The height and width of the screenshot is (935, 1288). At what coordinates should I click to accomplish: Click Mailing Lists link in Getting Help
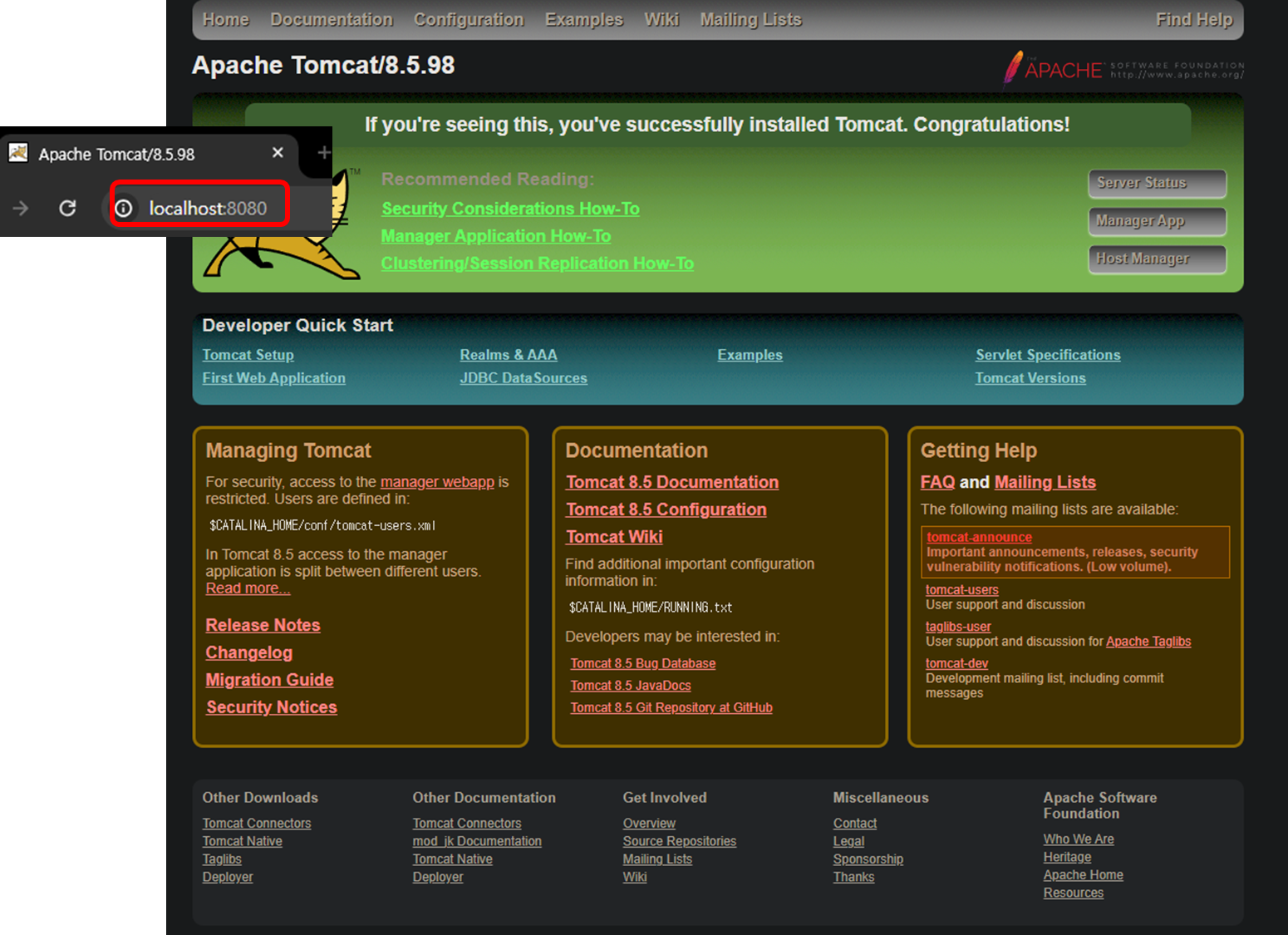(x=1045, y=482)
